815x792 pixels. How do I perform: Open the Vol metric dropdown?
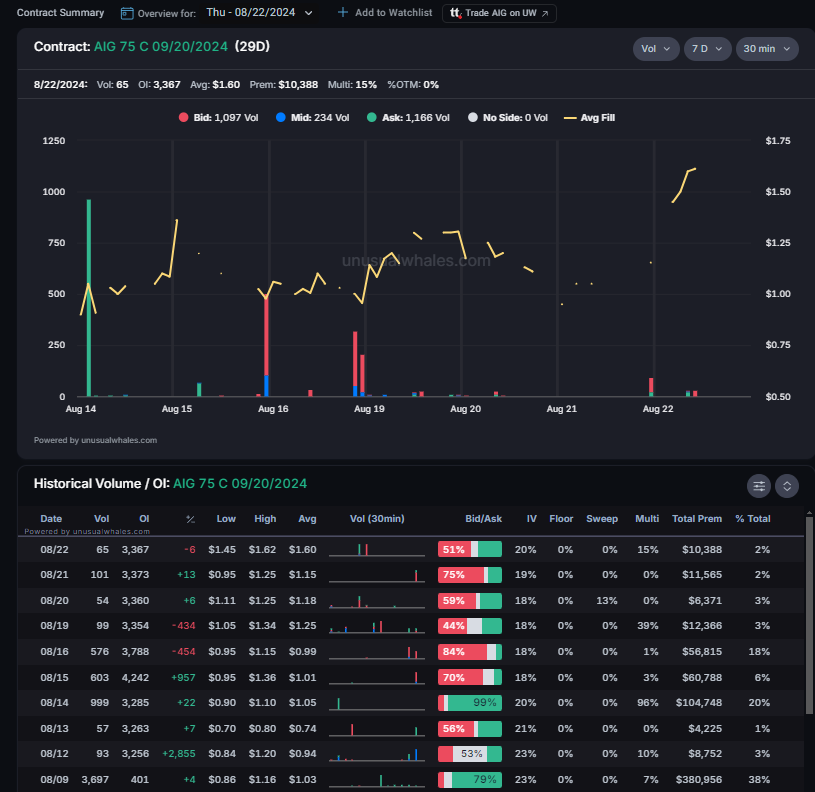656,49
